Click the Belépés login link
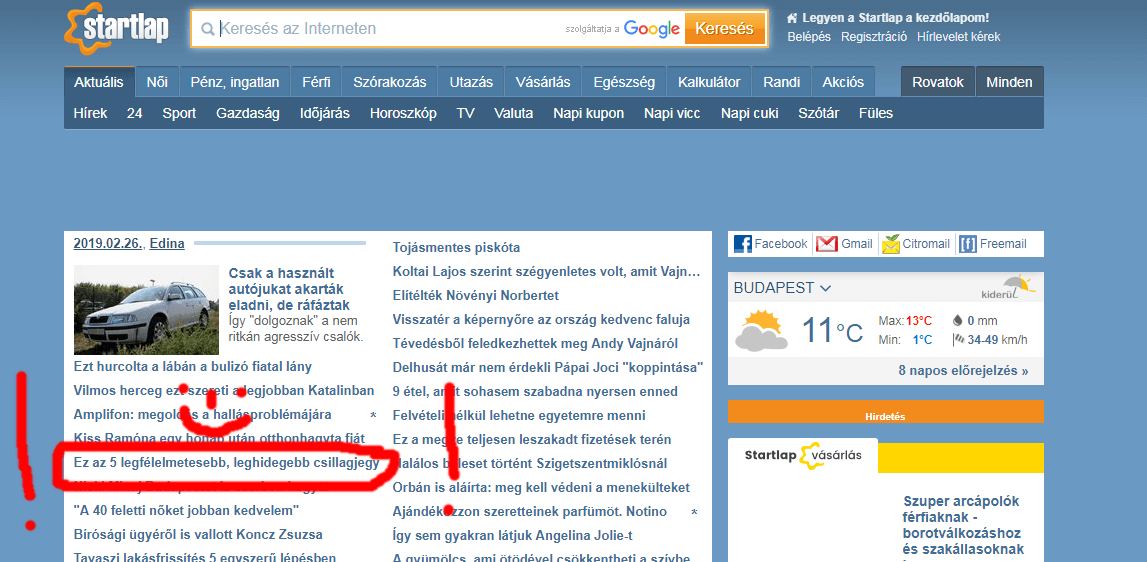This screenshot has width=1147, height=562. tap(809, 37)
